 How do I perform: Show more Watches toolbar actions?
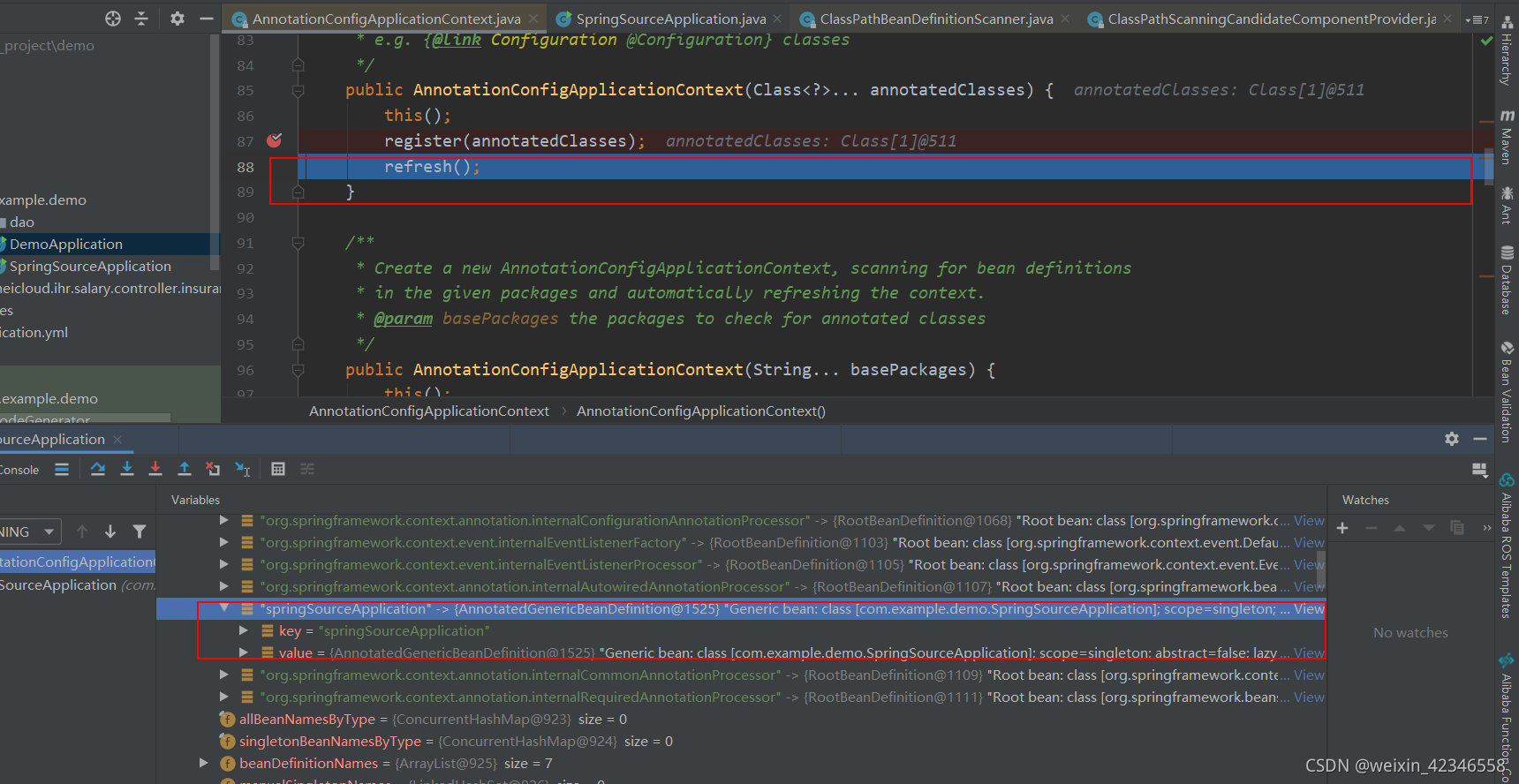(x=1486, y=528)
